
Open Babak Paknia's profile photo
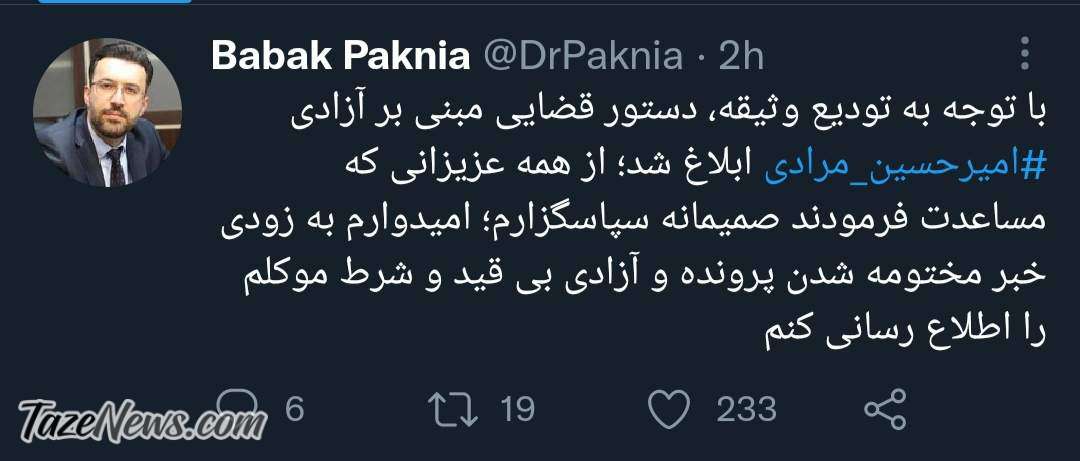tap(107, 112)
